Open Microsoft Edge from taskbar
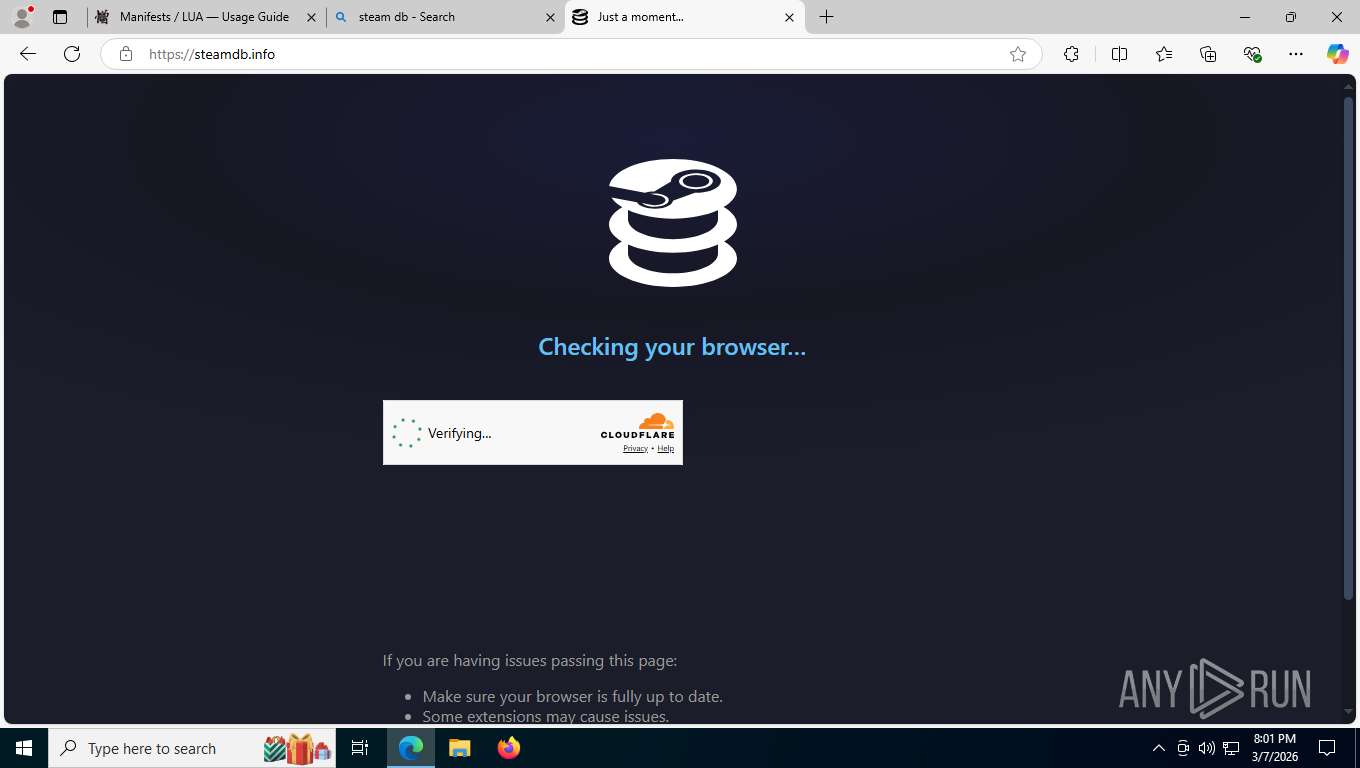The image size is (1360, 768). click(411, 748)
